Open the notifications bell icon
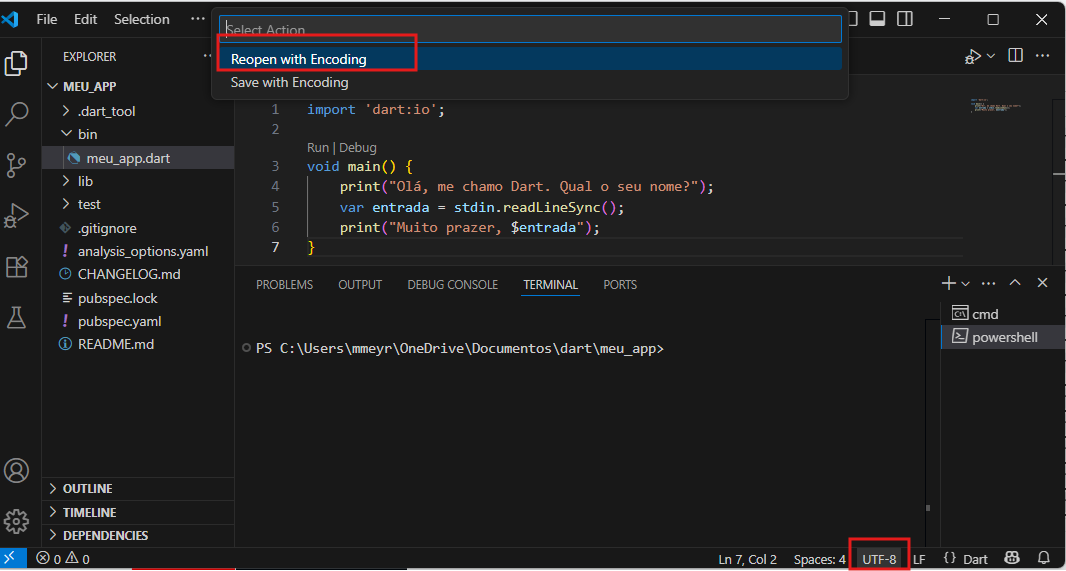 pos(1044,559)
